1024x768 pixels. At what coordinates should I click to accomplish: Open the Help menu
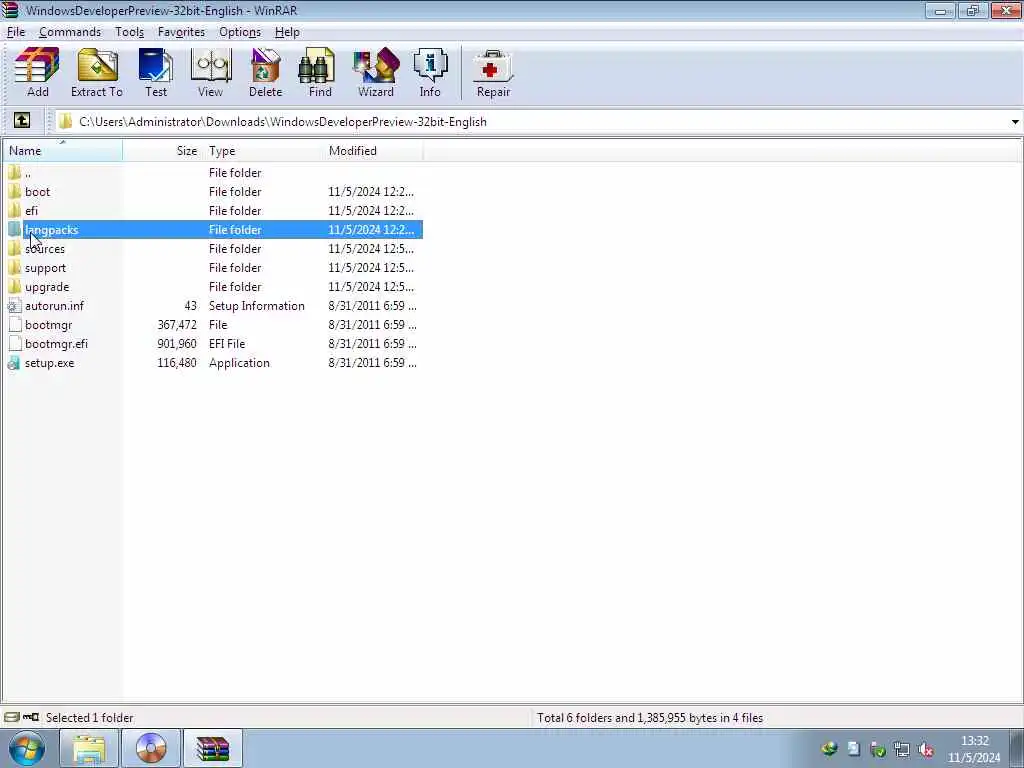pos(287,32)
